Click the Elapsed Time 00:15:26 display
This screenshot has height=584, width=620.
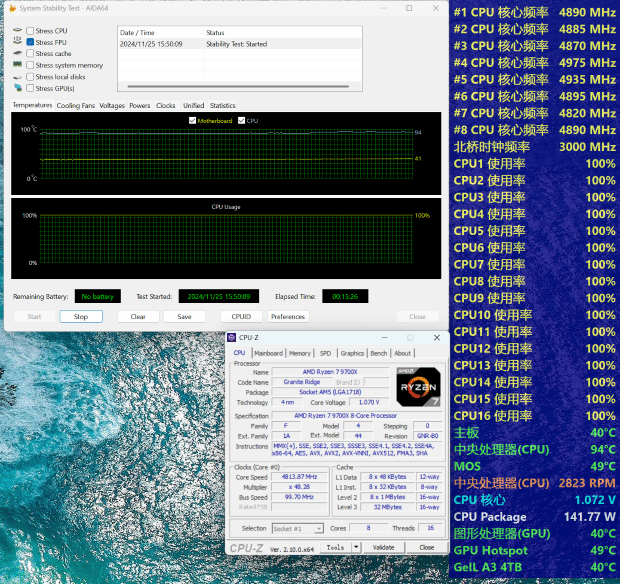(345, 296)
